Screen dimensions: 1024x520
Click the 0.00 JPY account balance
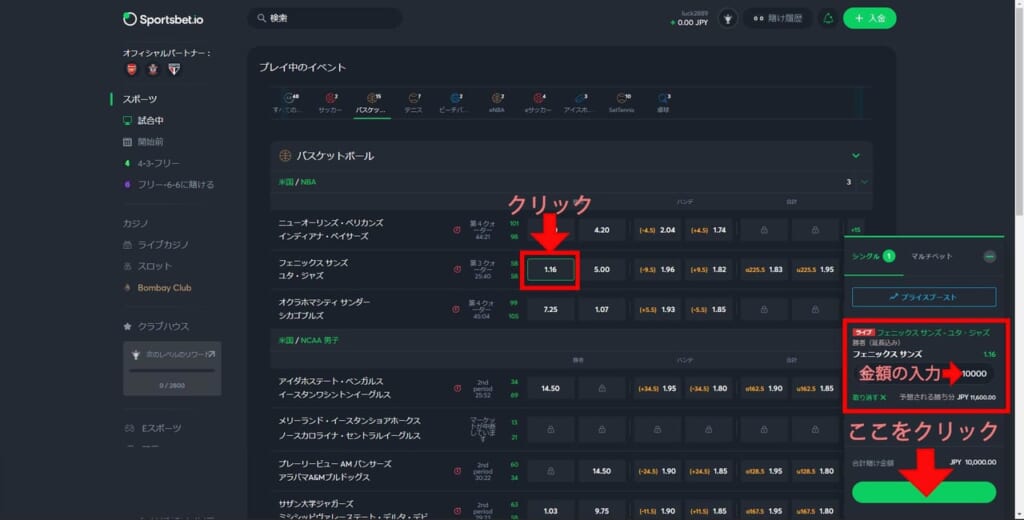tap(692, 23)
